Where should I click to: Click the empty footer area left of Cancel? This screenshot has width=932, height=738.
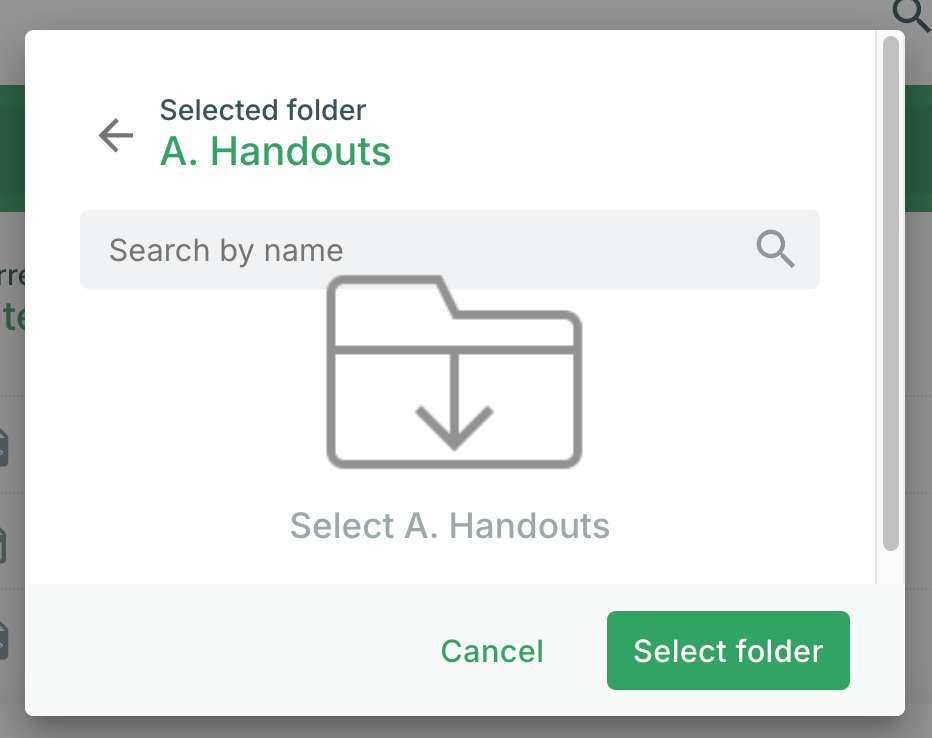220,651
